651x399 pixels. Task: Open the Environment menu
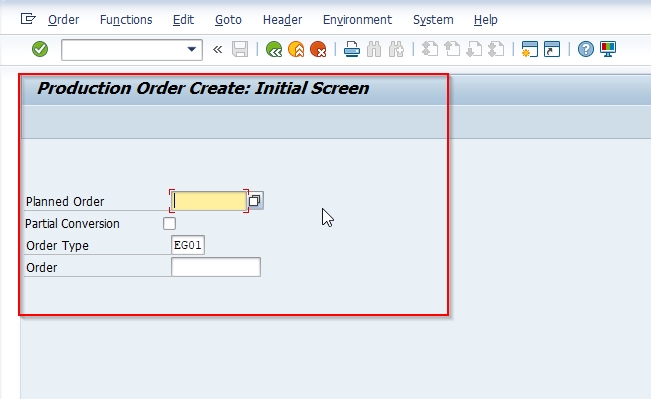tap(357, 20)
